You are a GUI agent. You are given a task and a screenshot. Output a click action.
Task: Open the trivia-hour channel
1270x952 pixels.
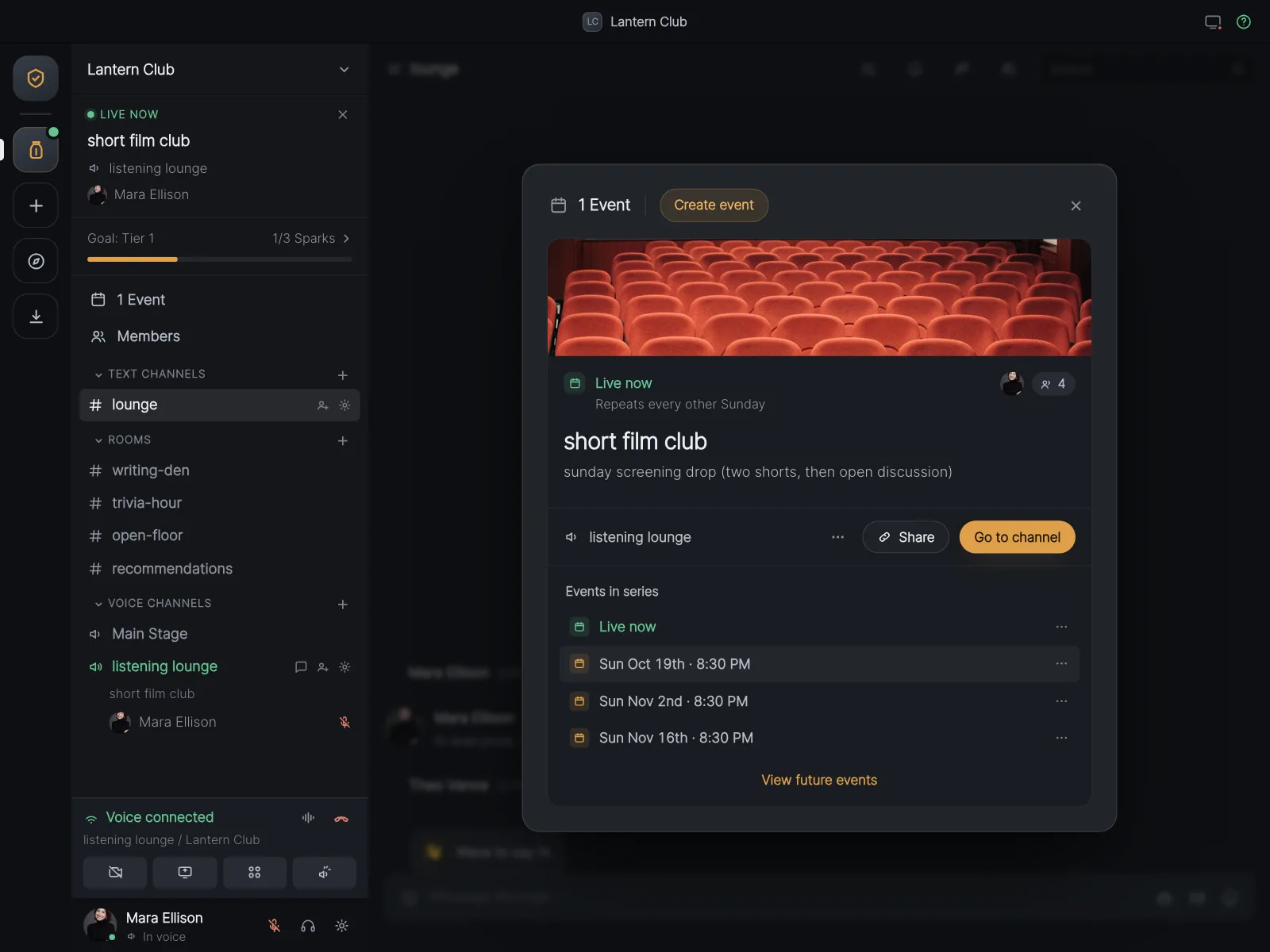[219, 503]
